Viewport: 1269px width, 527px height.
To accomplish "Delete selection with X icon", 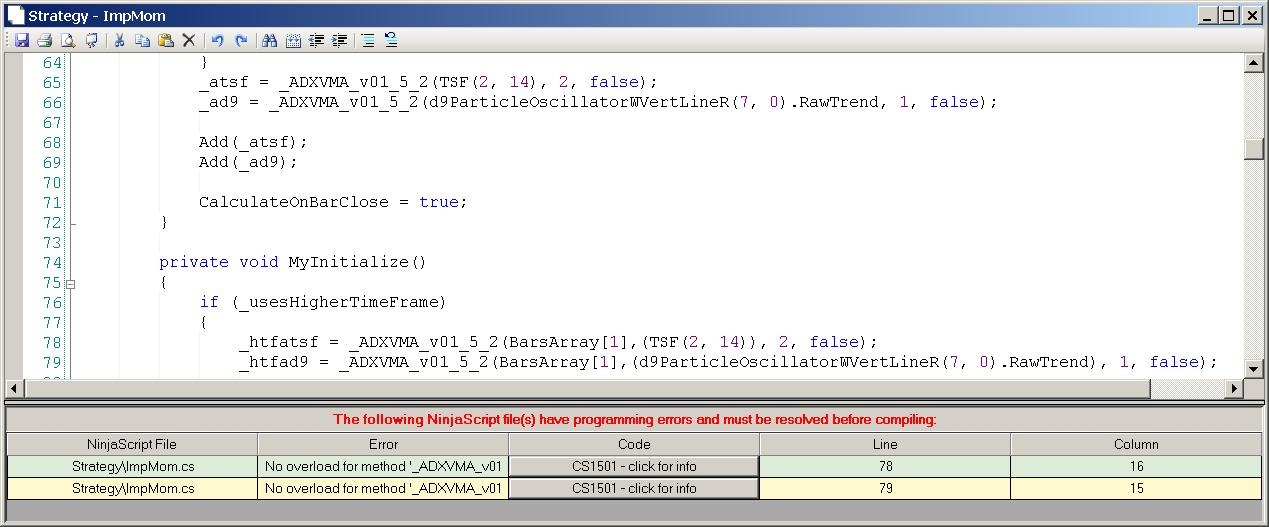I will (x=189, y=41).
